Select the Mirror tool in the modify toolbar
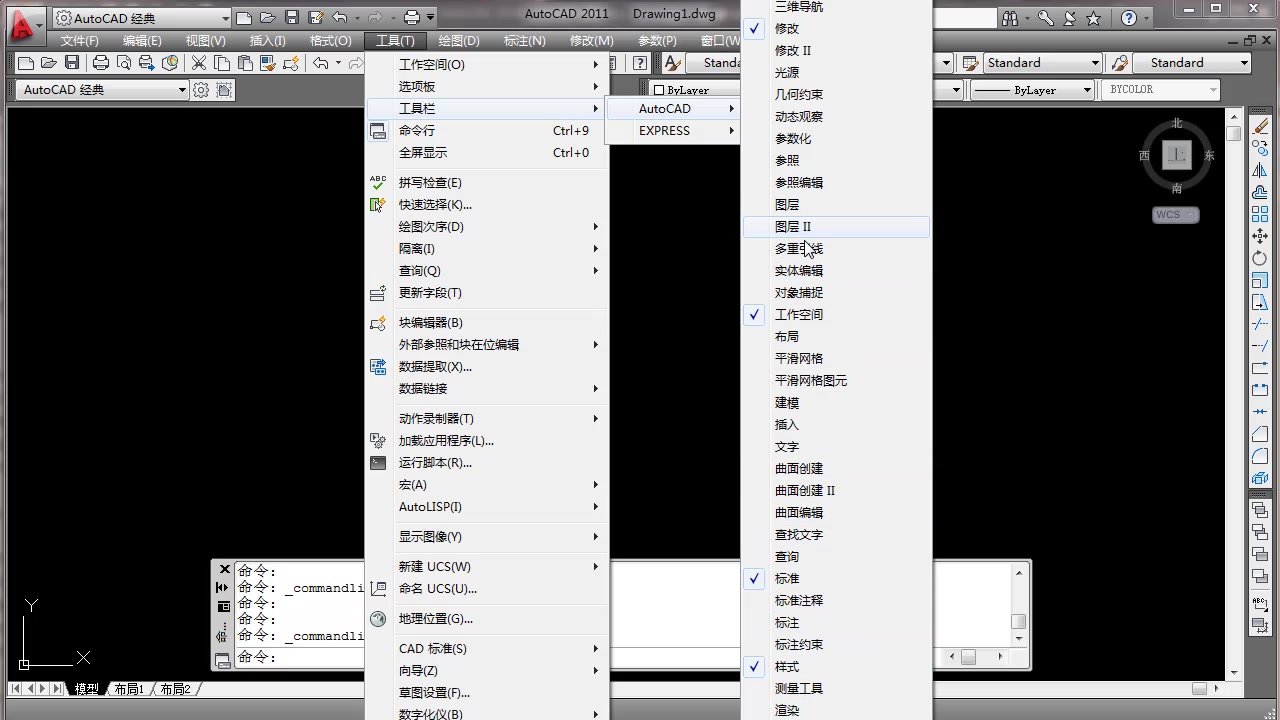Viewport: 1280px width, 720px height. (x=1260, y=170)
